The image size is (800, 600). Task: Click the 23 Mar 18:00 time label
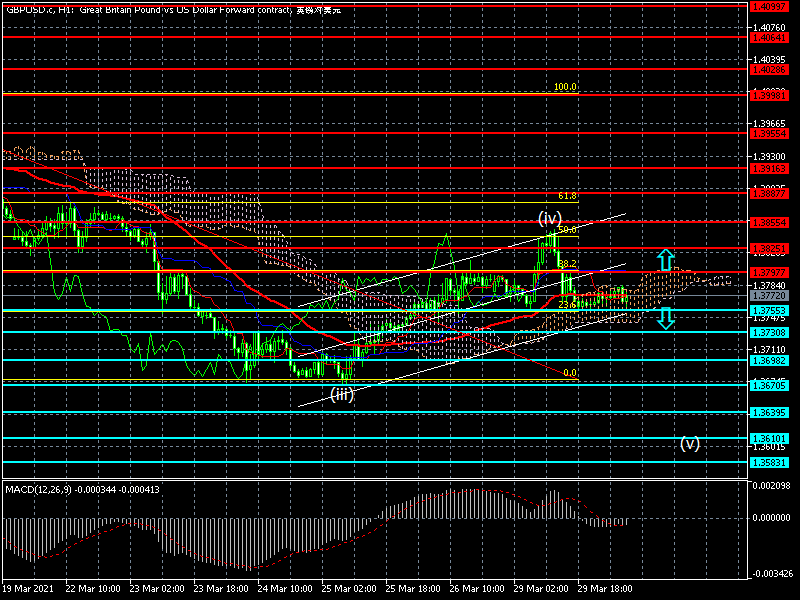tap(221, 589)
